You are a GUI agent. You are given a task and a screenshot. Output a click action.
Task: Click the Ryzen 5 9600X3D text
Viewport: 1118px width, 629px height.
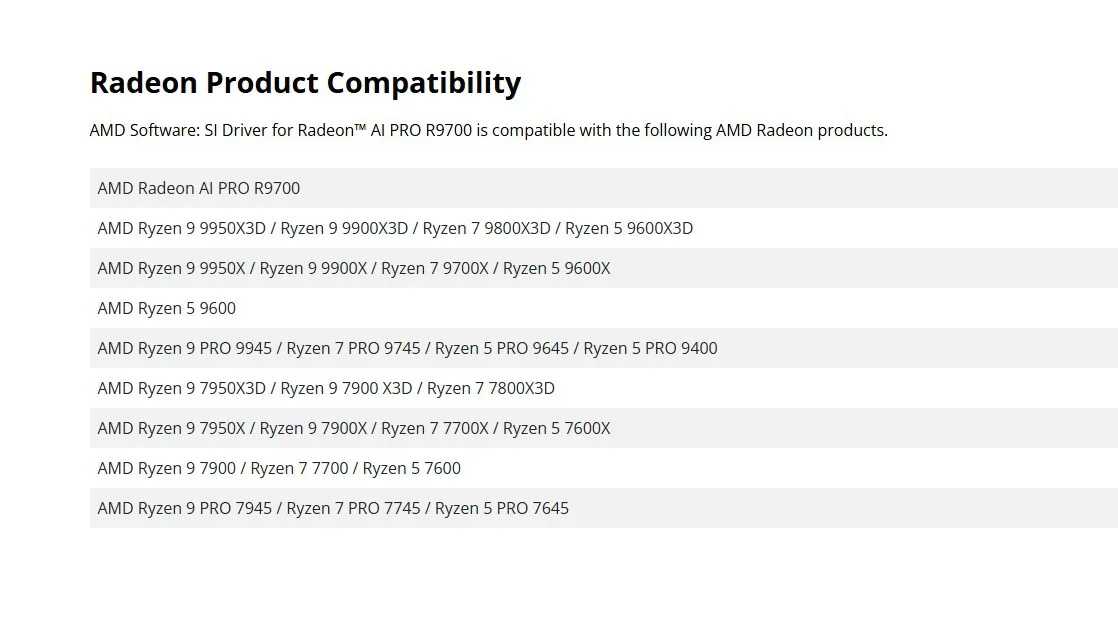tap(629, 228)
